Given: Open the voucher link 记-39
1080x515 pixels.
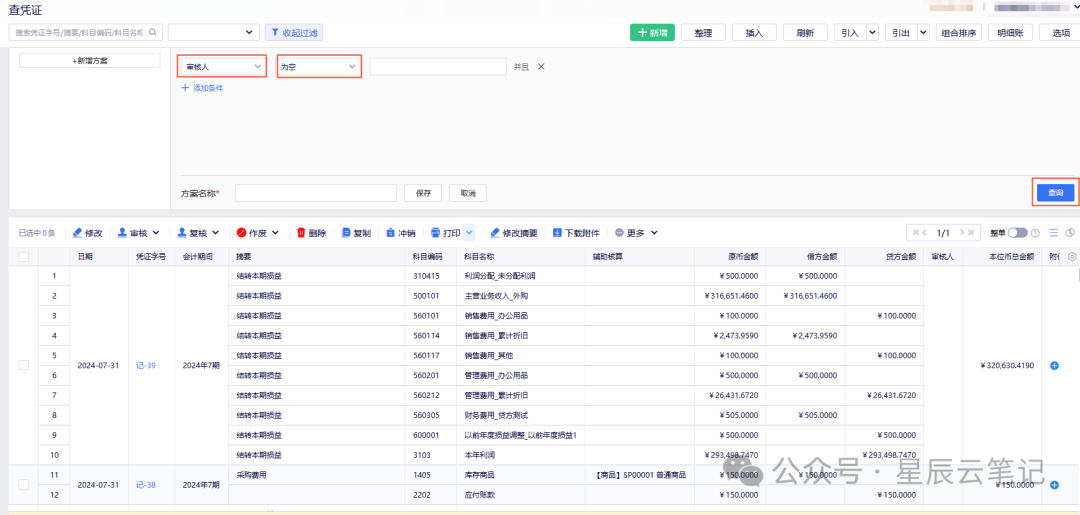Looking at the screenshot, I should [145, 366].
